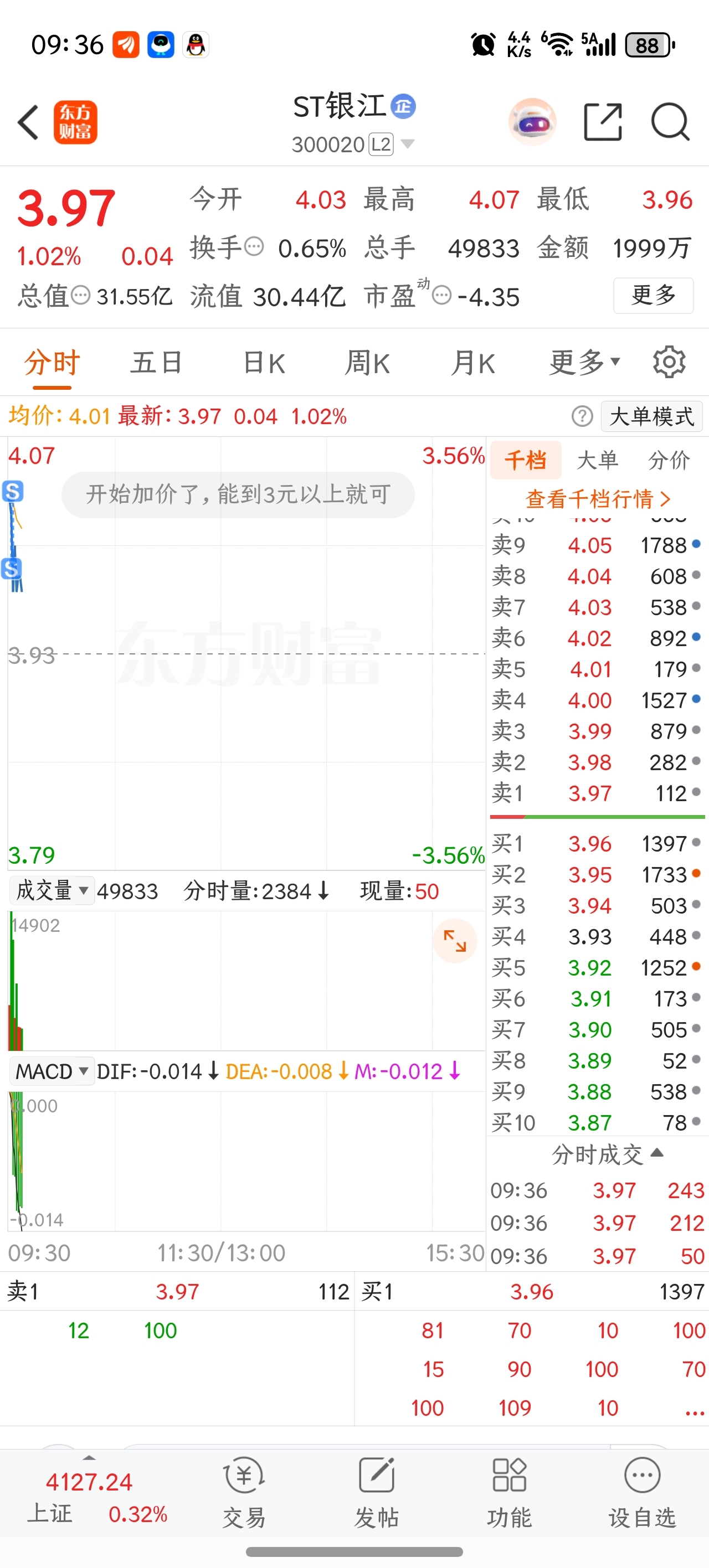The width and height of the screenshot is (709, 1568).
Task: Tap the 买1 queue order of 109 lots
Action: (515, 1408)
